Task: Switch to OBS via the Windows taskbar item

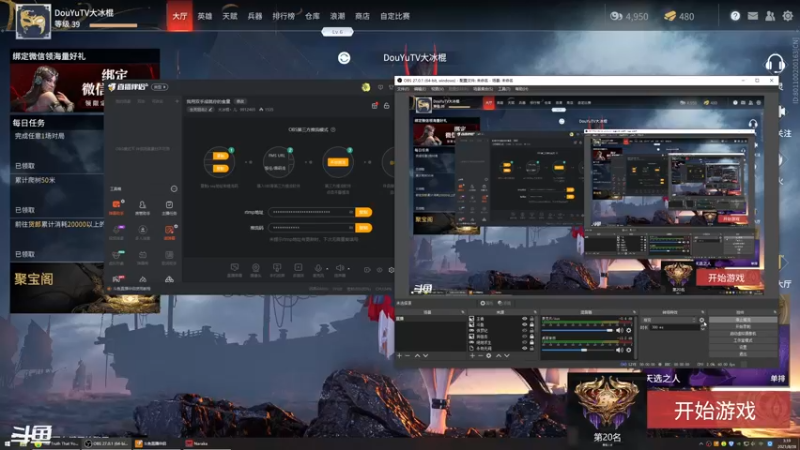Action: [106, 443]
